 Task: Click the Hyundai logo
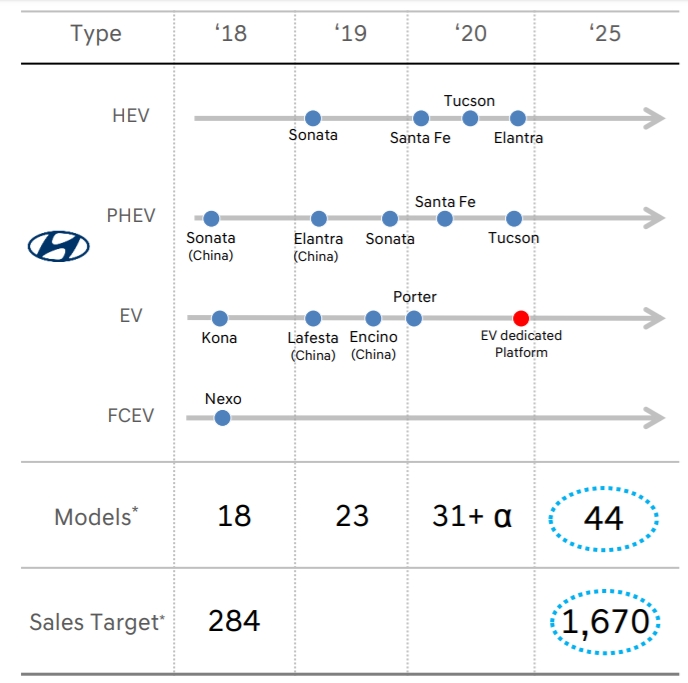(x=59, y=246)
